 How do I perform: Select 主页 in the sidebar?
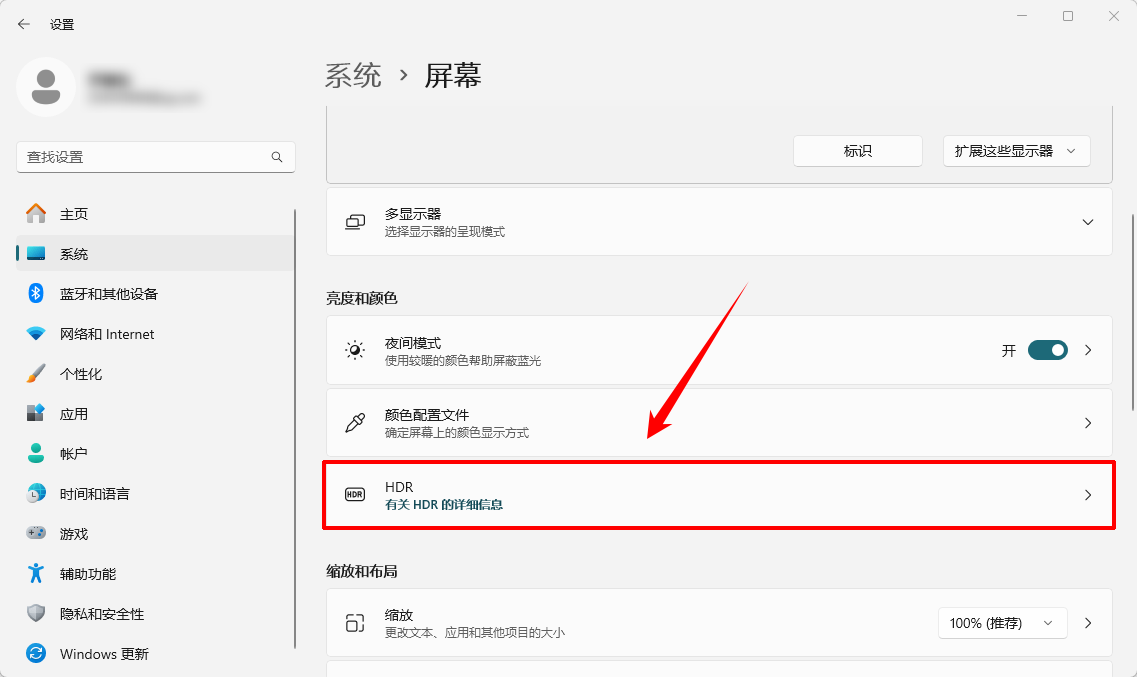[155, 214]
